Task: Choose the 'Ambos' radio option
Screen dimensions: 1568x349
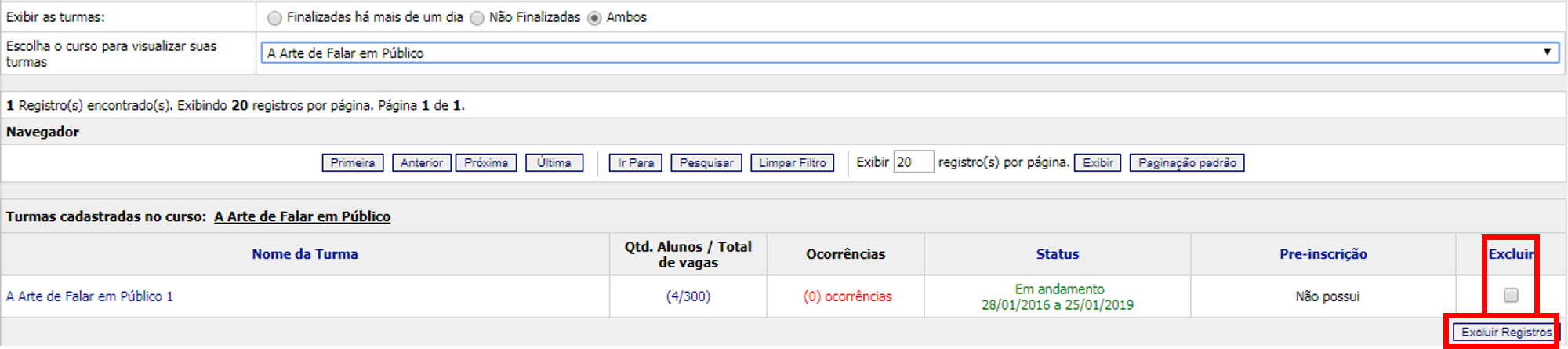Action: click(x=594, y=18)
